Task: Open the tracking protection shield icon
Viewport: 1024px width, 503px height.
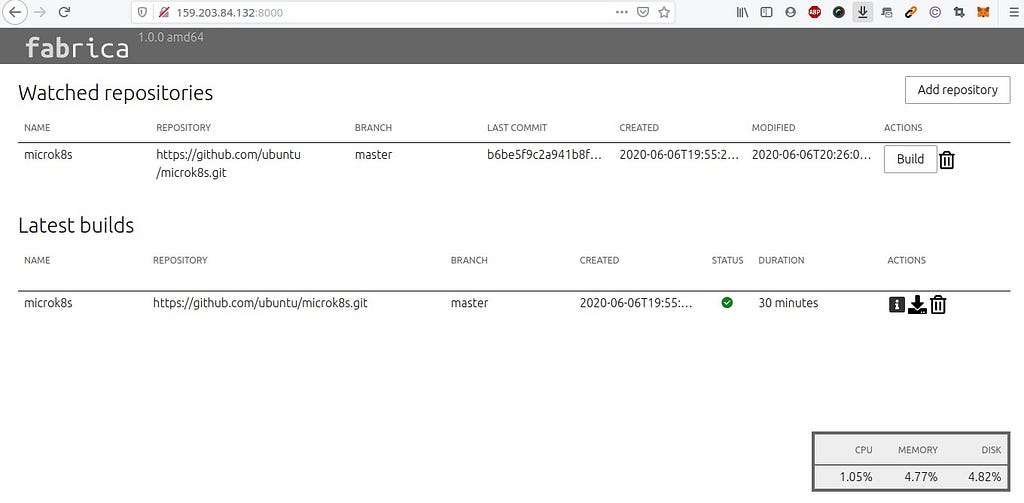Action: click(142, 12)
